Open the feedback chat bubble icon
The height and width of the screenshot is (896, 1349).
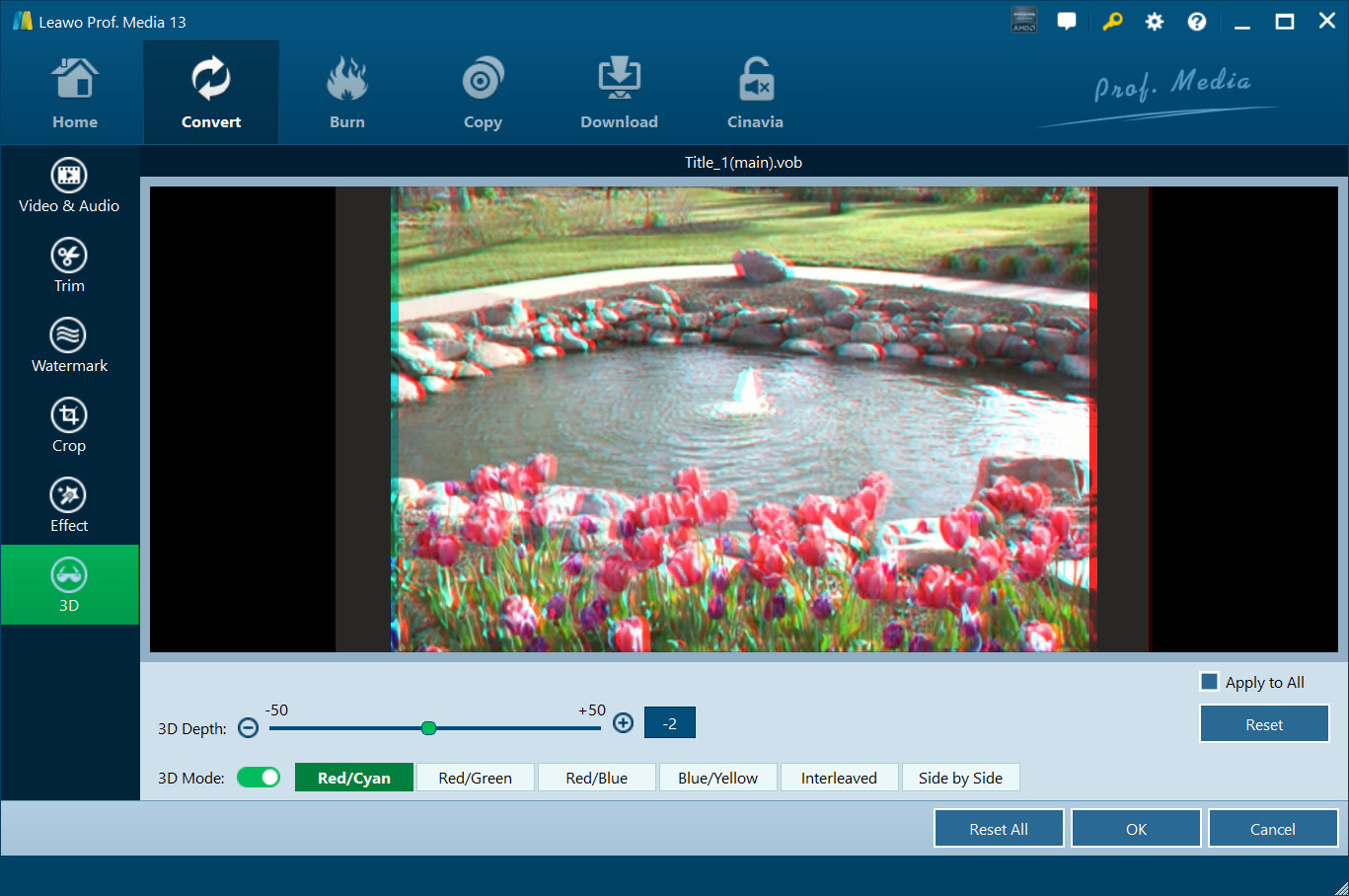[1067, 22]
